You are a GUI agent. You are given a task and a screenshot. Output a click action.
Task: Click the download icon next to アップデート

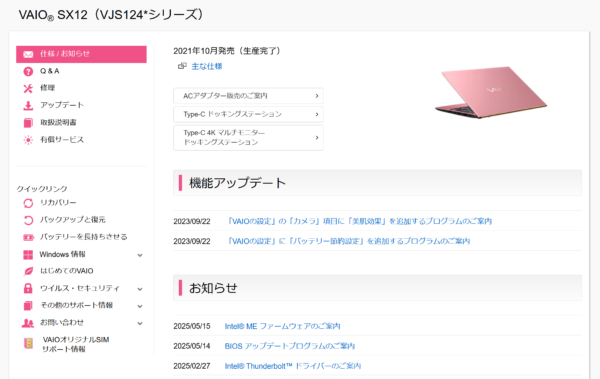(x=28, y=105)
